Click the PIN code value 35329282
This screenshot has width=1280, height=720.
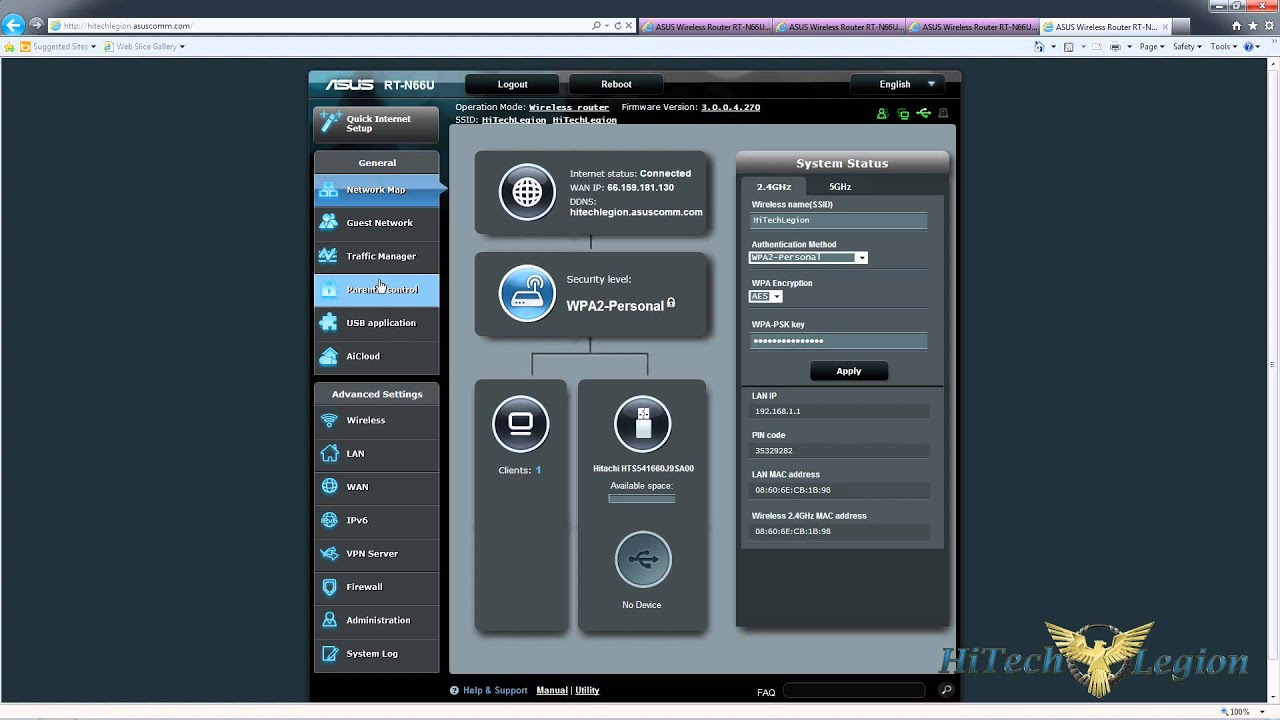tap(774, 451)
